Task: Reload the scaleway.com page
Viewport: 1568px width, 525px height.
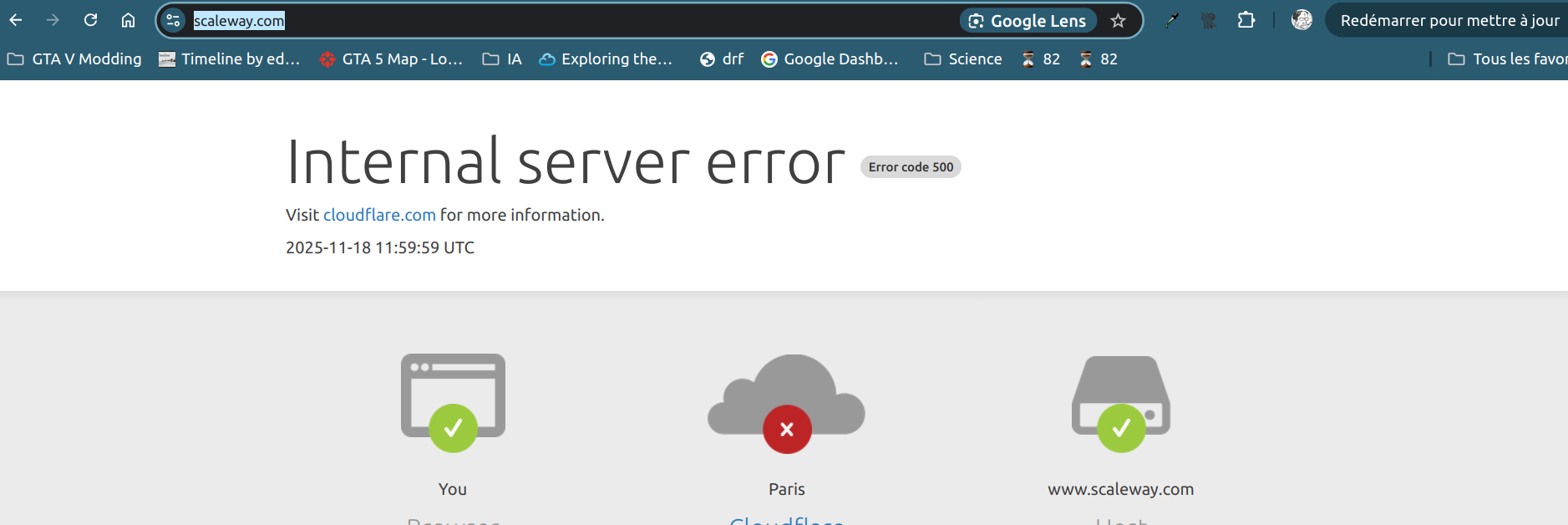Action: pyautogui.click(x=91, y=20)
